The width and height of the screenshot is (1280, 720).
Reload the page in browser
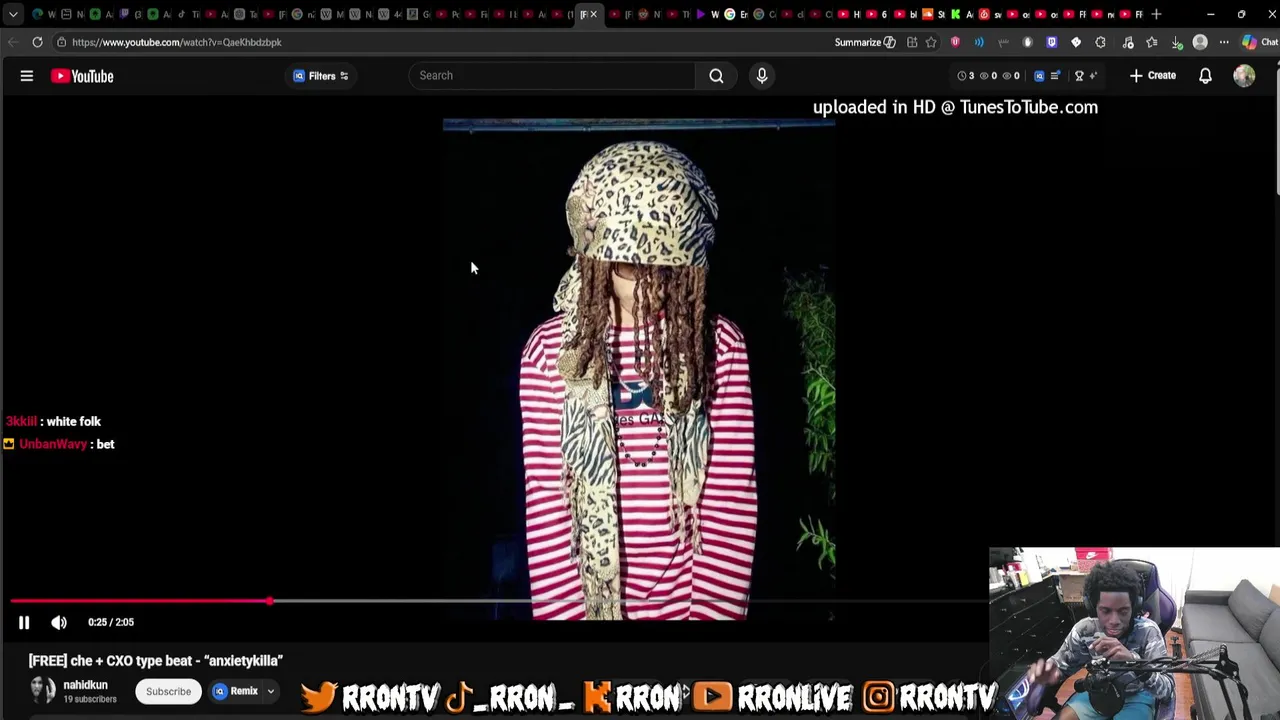tap(37, 42)
